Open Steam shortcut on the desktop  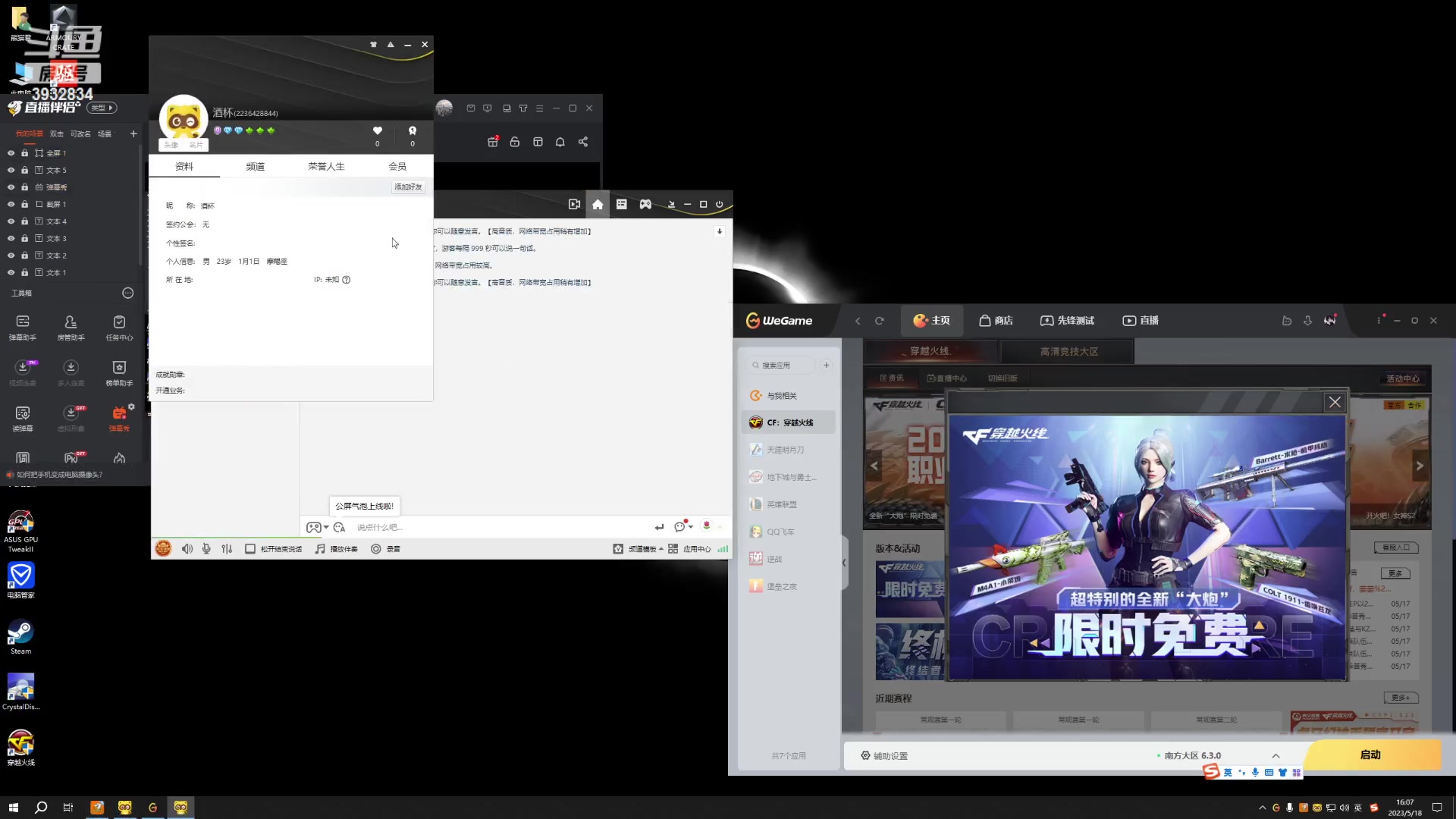click(x=20, y=637)
